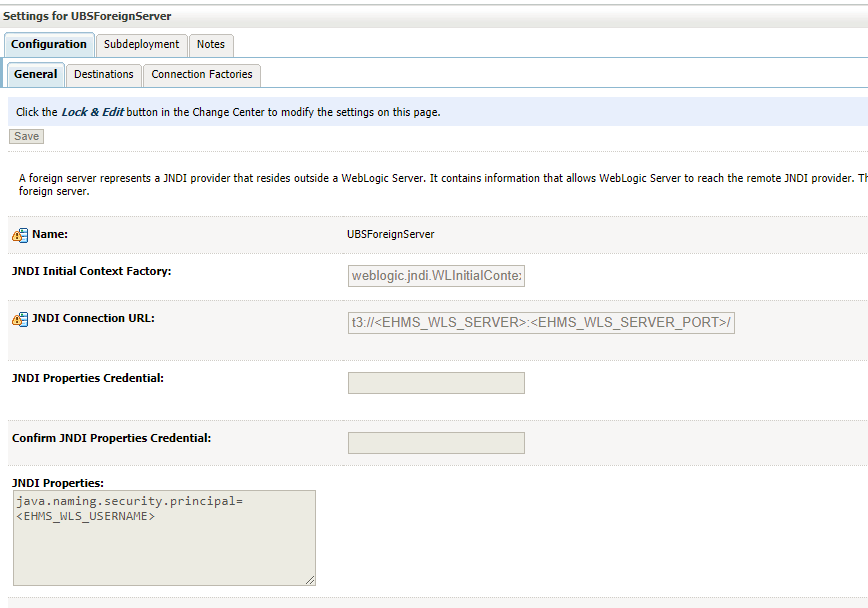Viewport: 868px width, 608px height.
Task: Click the JNDI Connection URL label
Action: click(93, 318)
